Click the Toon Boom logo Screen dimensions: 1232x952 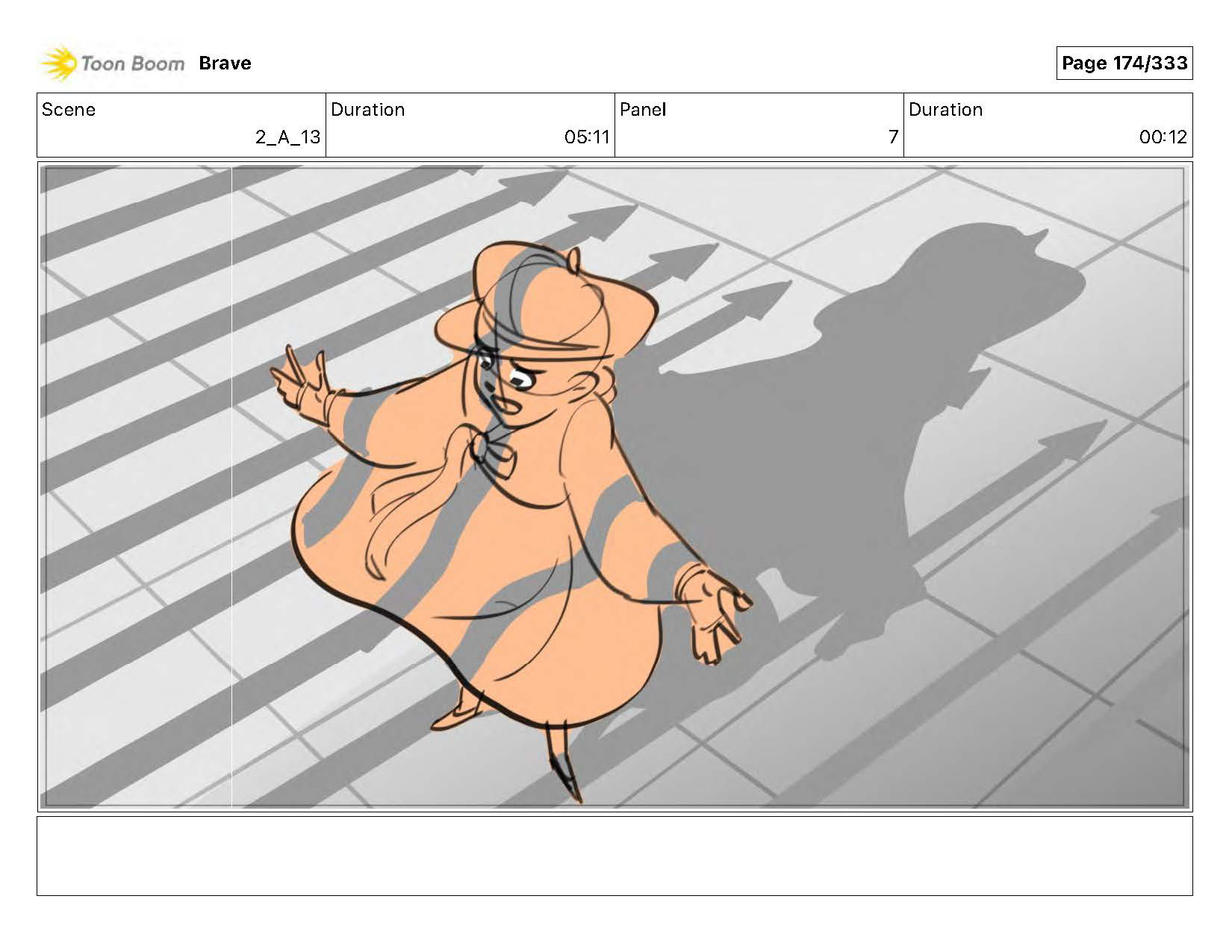tap(113, 63)
